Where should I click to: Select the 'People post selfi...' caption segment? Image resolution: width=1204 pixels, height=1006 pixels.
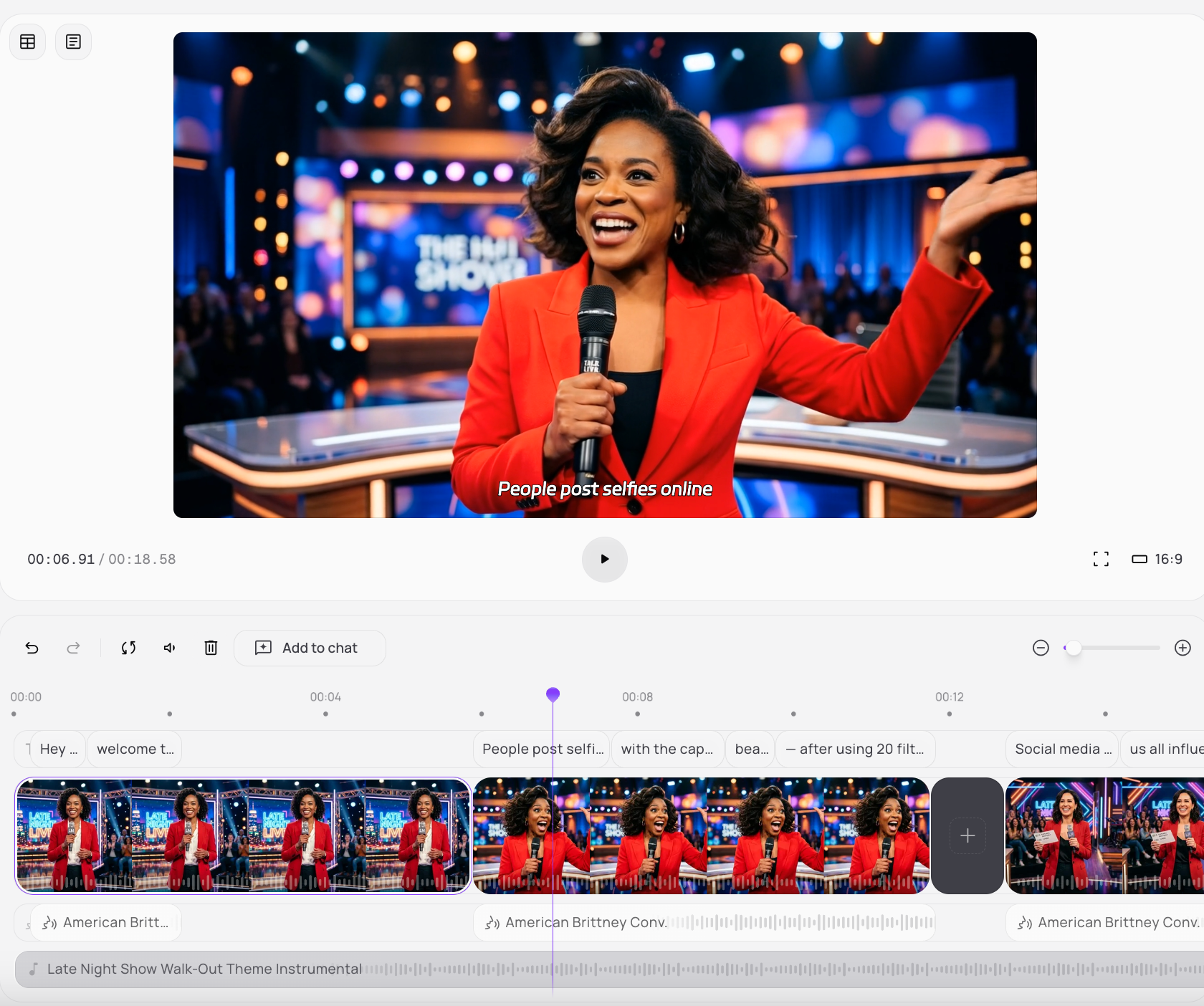(541, 749)
